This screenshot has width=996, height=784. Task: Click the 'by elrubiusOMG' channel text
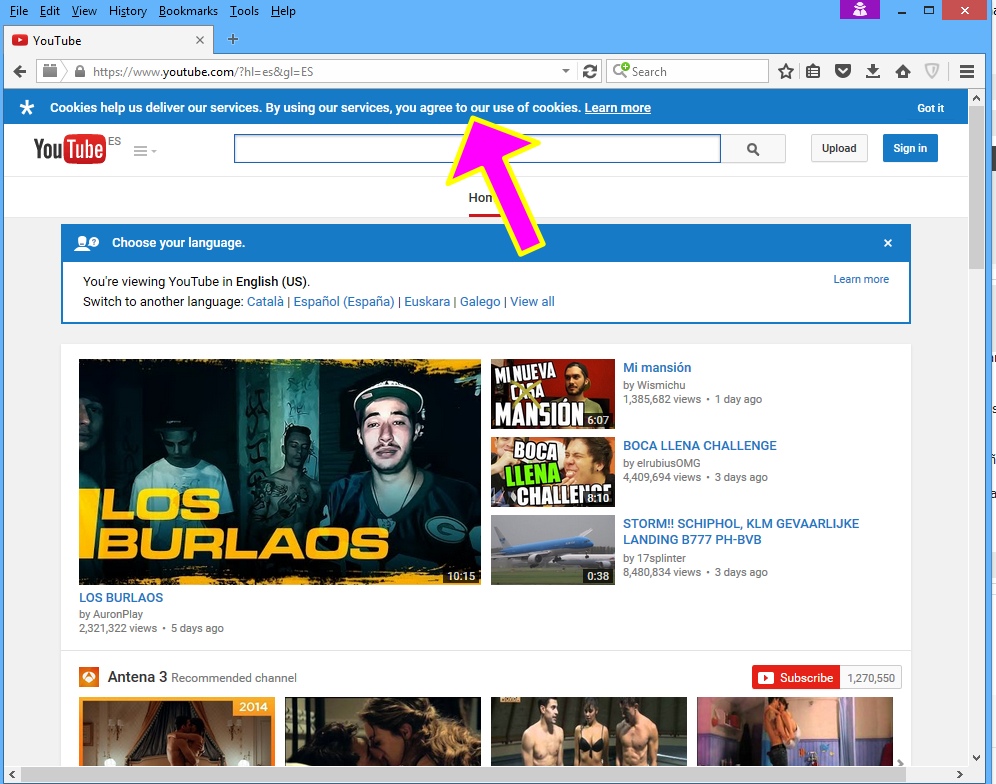pyautogui.click(x=661, y=463)
